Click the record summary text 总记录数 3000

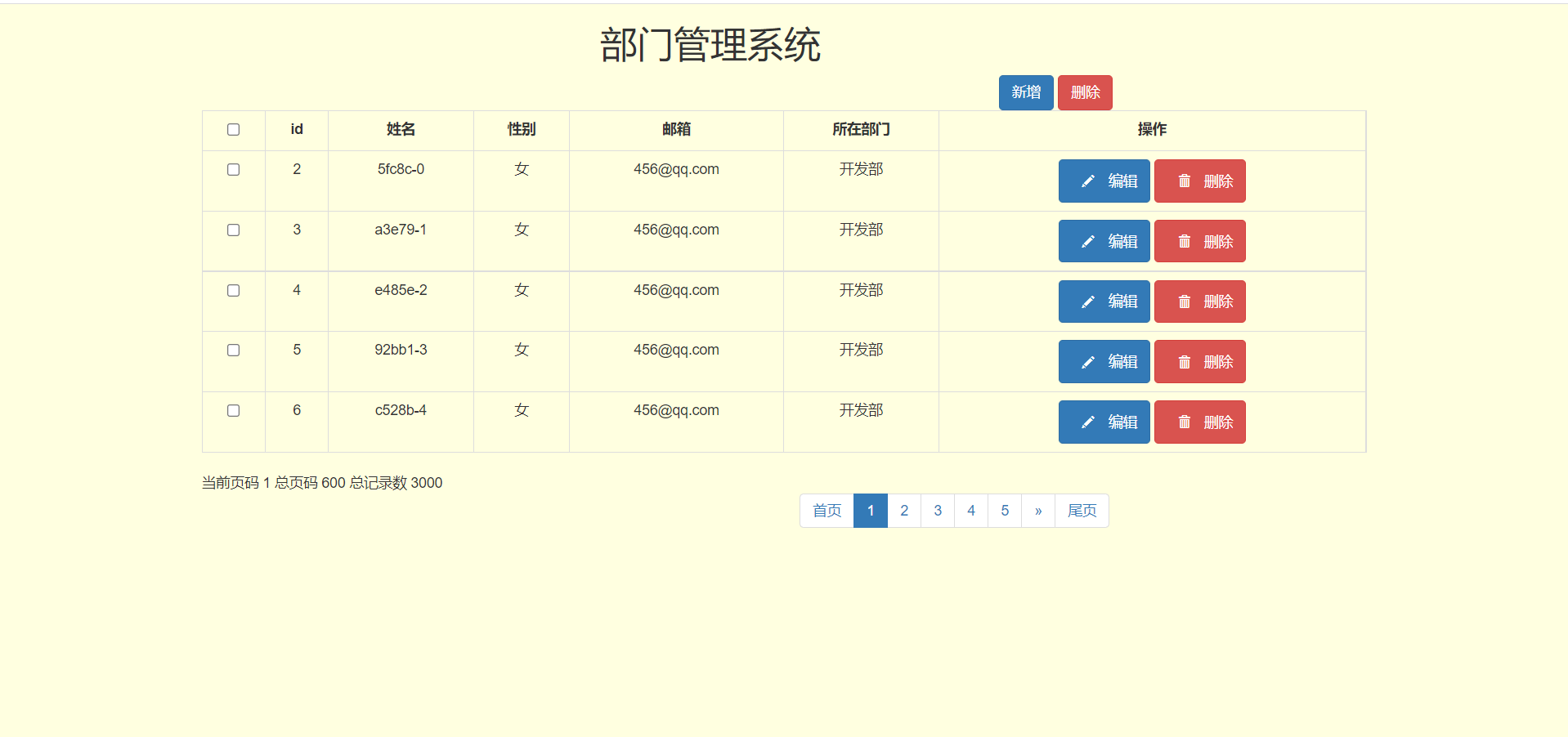(396, 483)
